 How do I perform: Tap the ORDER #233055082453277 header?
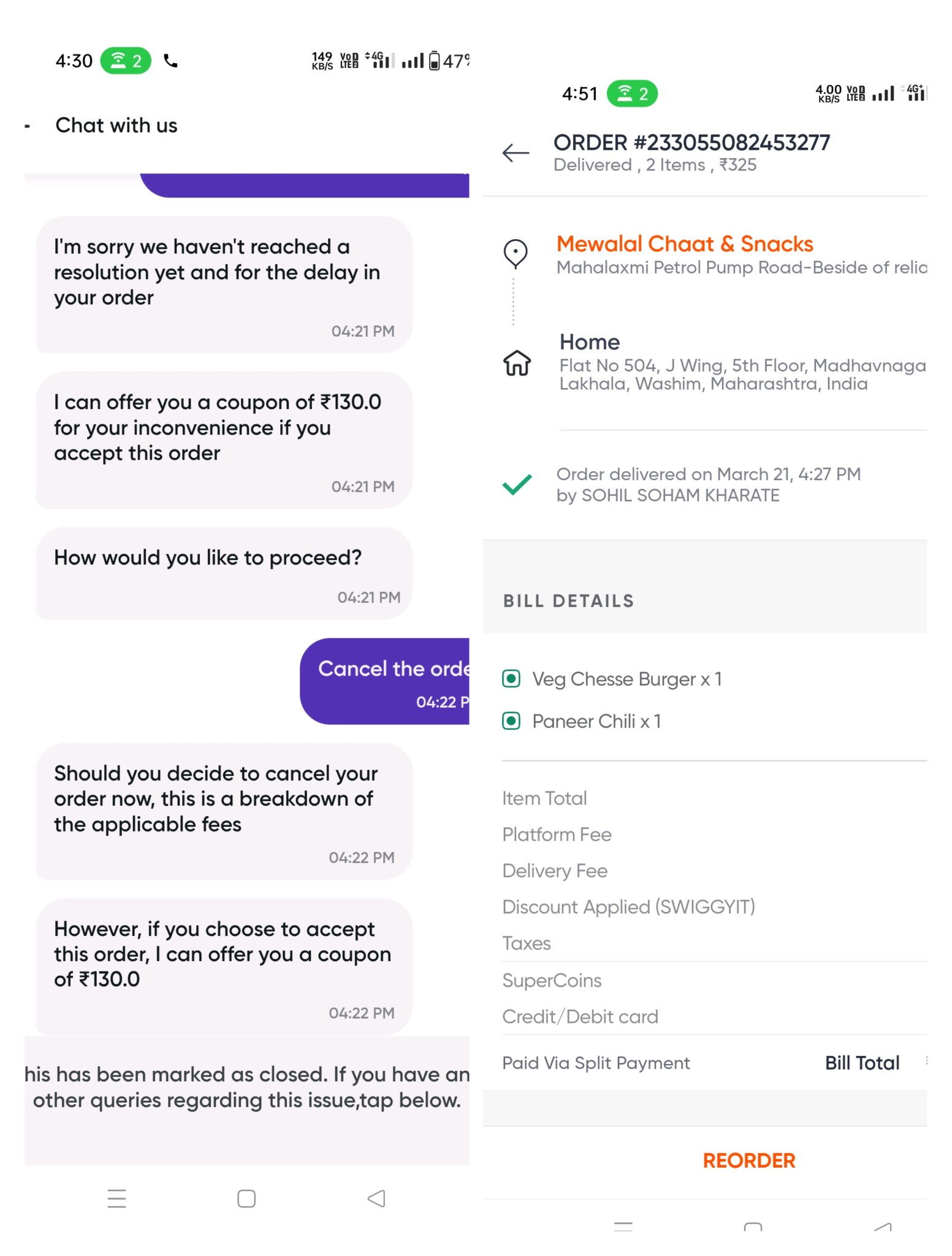click(x=691, y=143)
